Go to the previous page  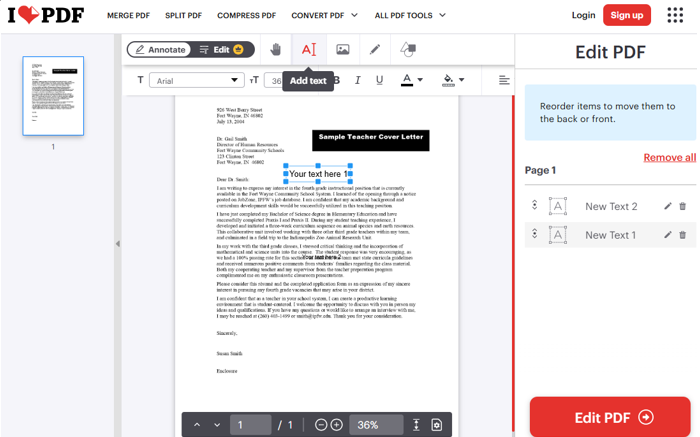tap(197, 425)
